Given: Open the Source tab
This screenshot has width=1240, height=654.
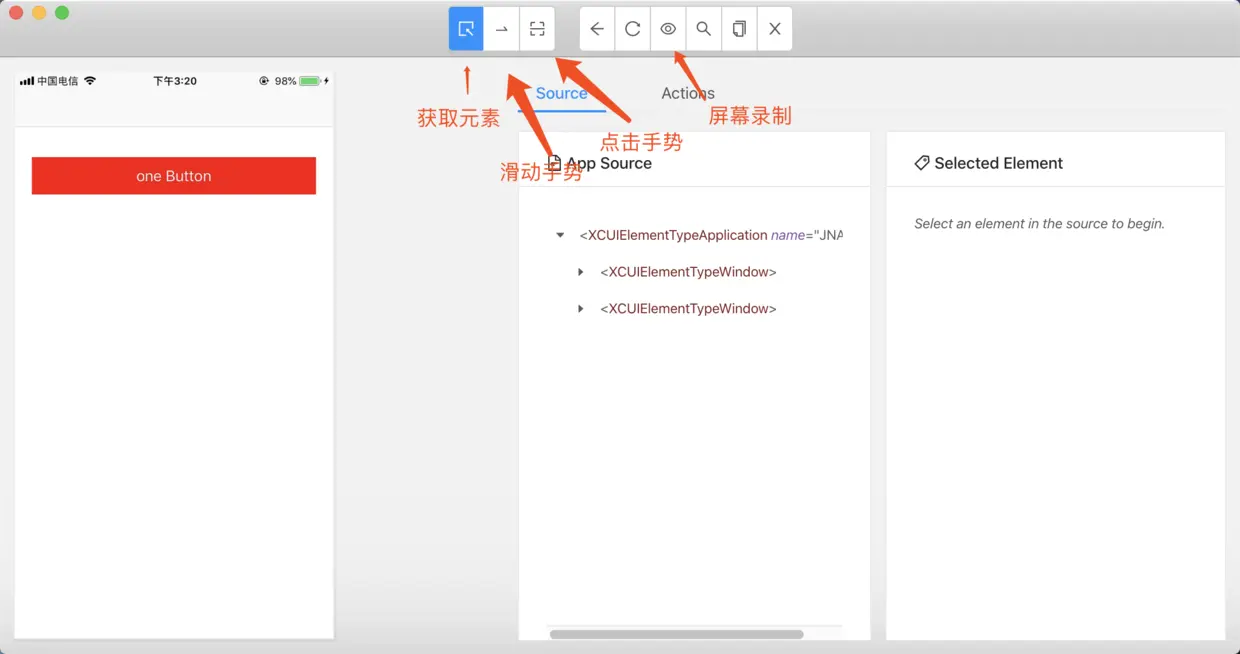Looking at the screenshot, I should pyautogui.click(x=561, y=93).
